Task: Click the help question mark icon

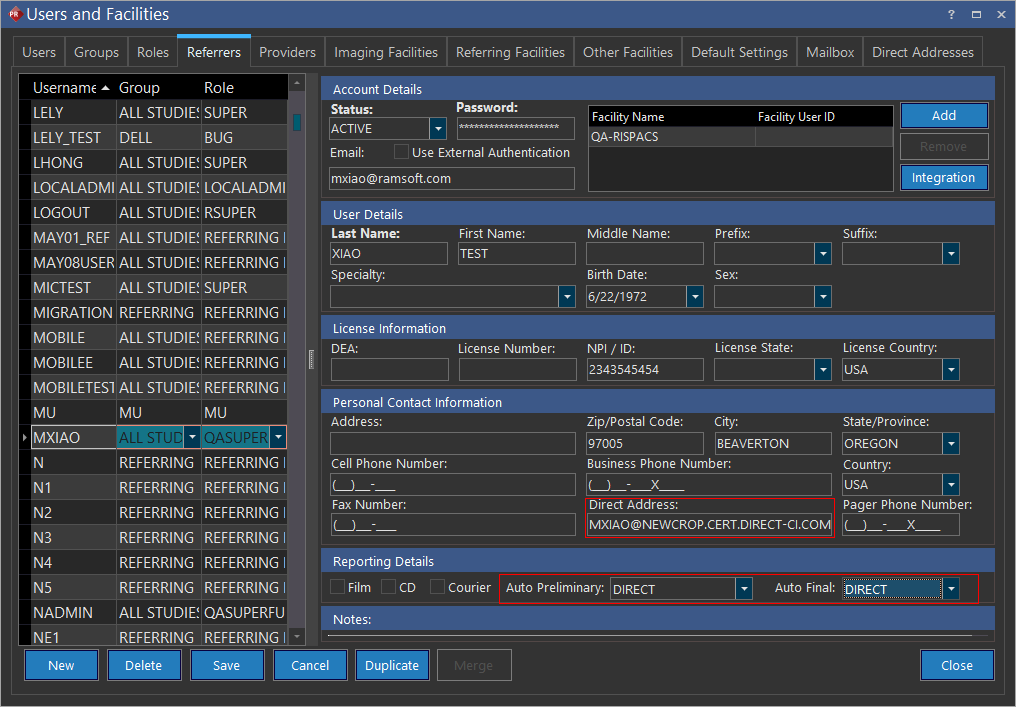Action: click(x=950, y=14)
